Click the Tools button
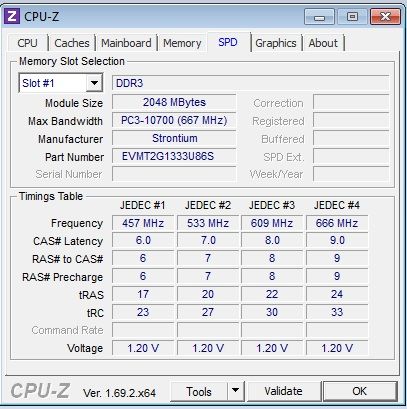Viewport: 407px width, 409px height. (x=199, y=391)
